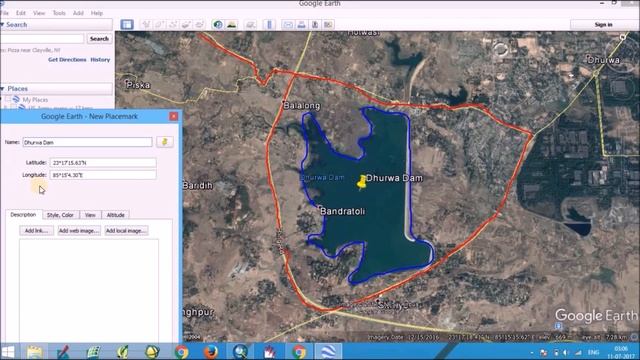Click the north compass indicator on map
The image size is (640, 360).
(622, 37)
